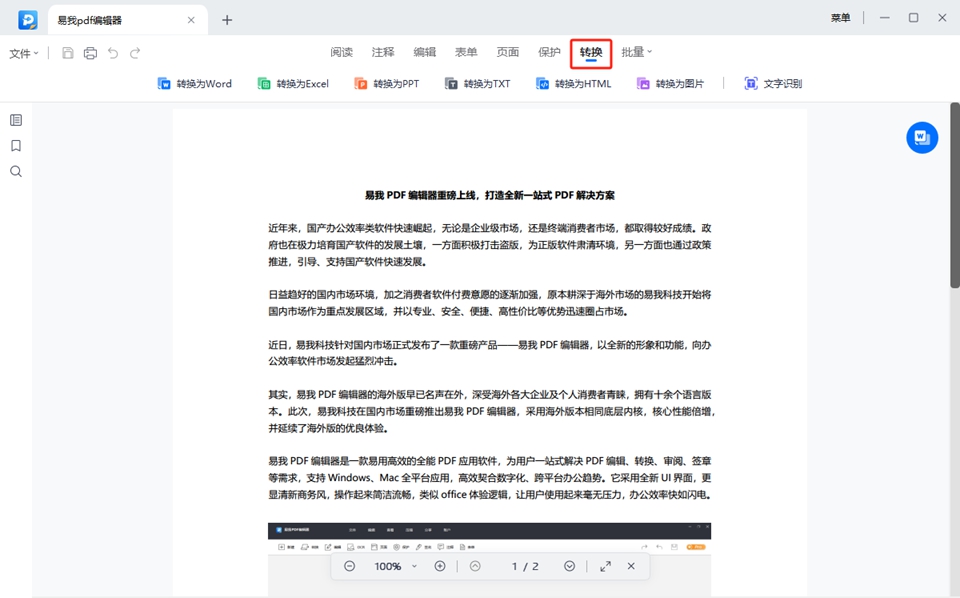Image resolution: width=960 pixels, height=598 pixels.
Task: Undo the last action
Action: click(113, 53)
